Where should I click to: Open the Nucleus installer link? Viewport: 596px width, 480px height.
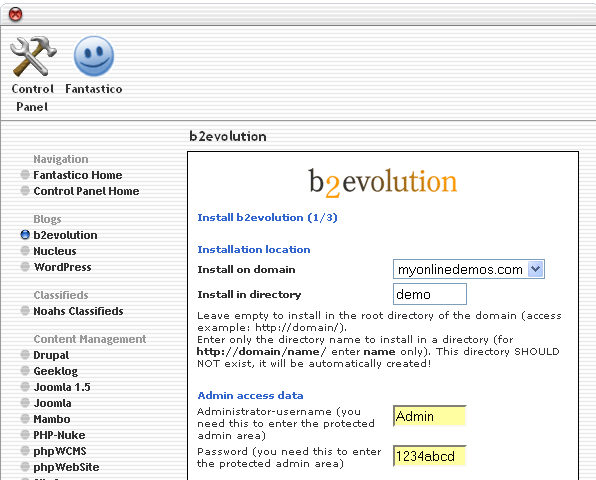(x=55, y=251)
